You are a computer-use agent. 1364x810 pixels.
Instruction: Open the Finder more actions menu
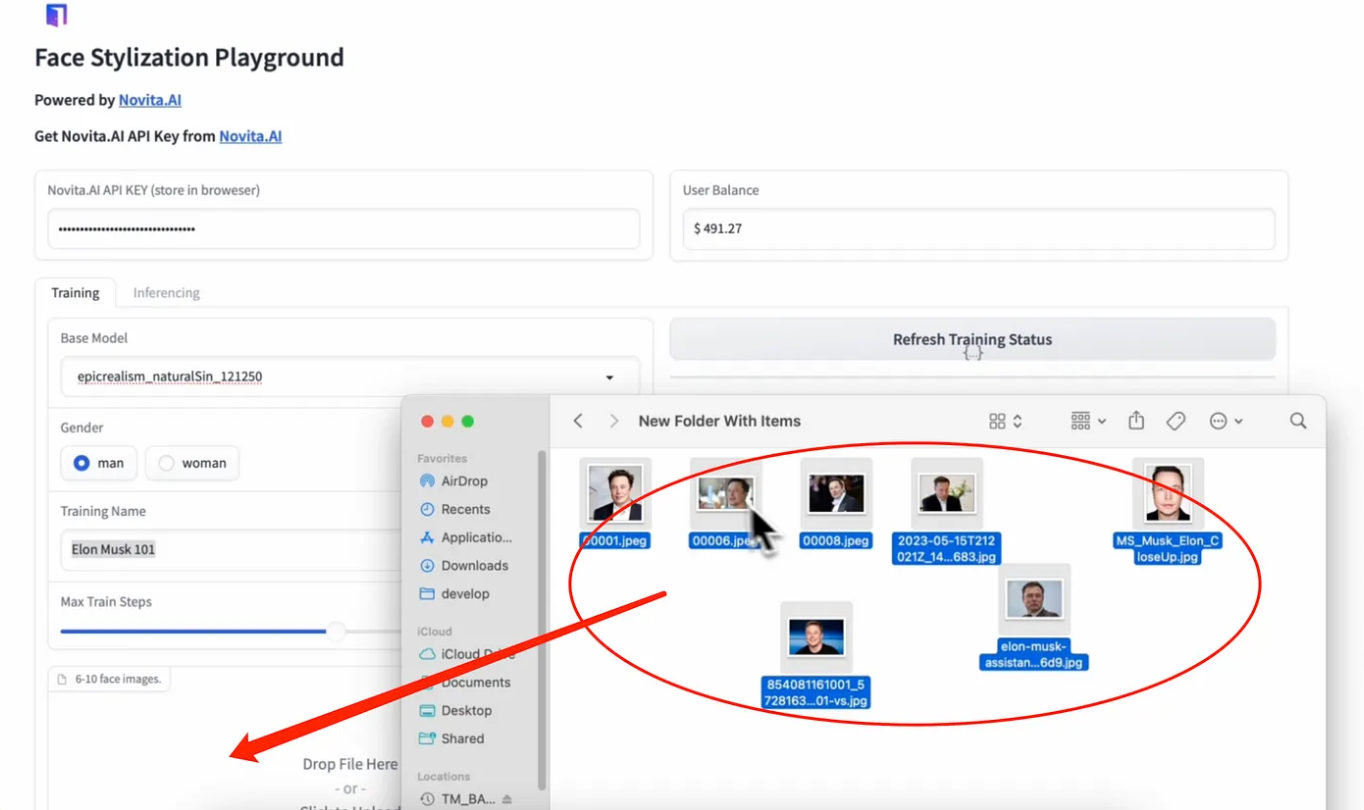(1225, 421)
